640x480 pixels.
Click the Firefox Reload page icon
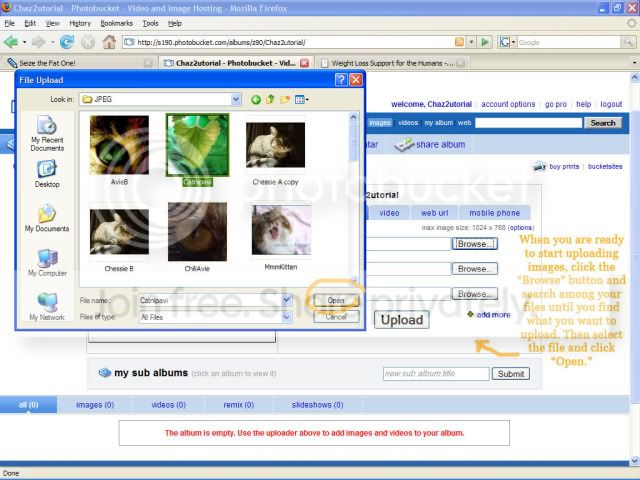pyautogui.click(x=67, y=42)
